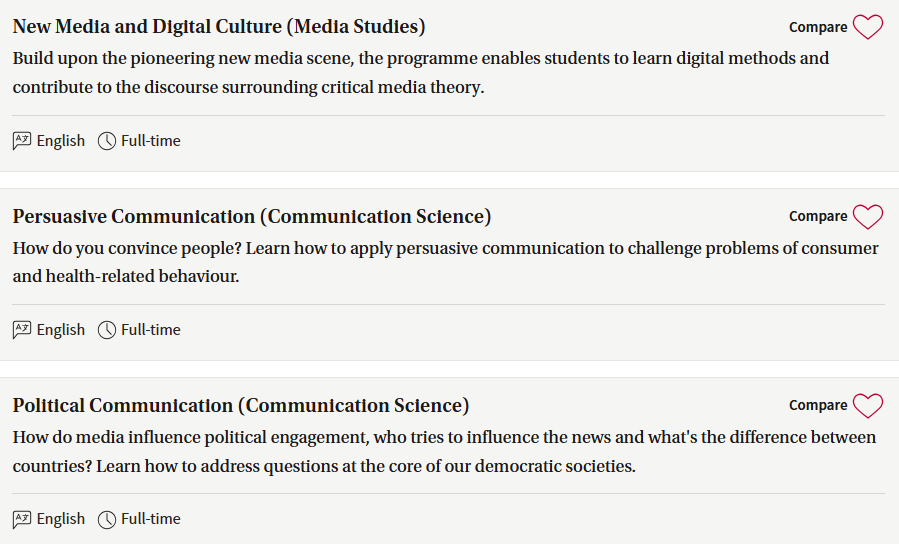Click clock icon under New Media program
The height and width of the screenshot is (544, 899).
pos(107,140)
